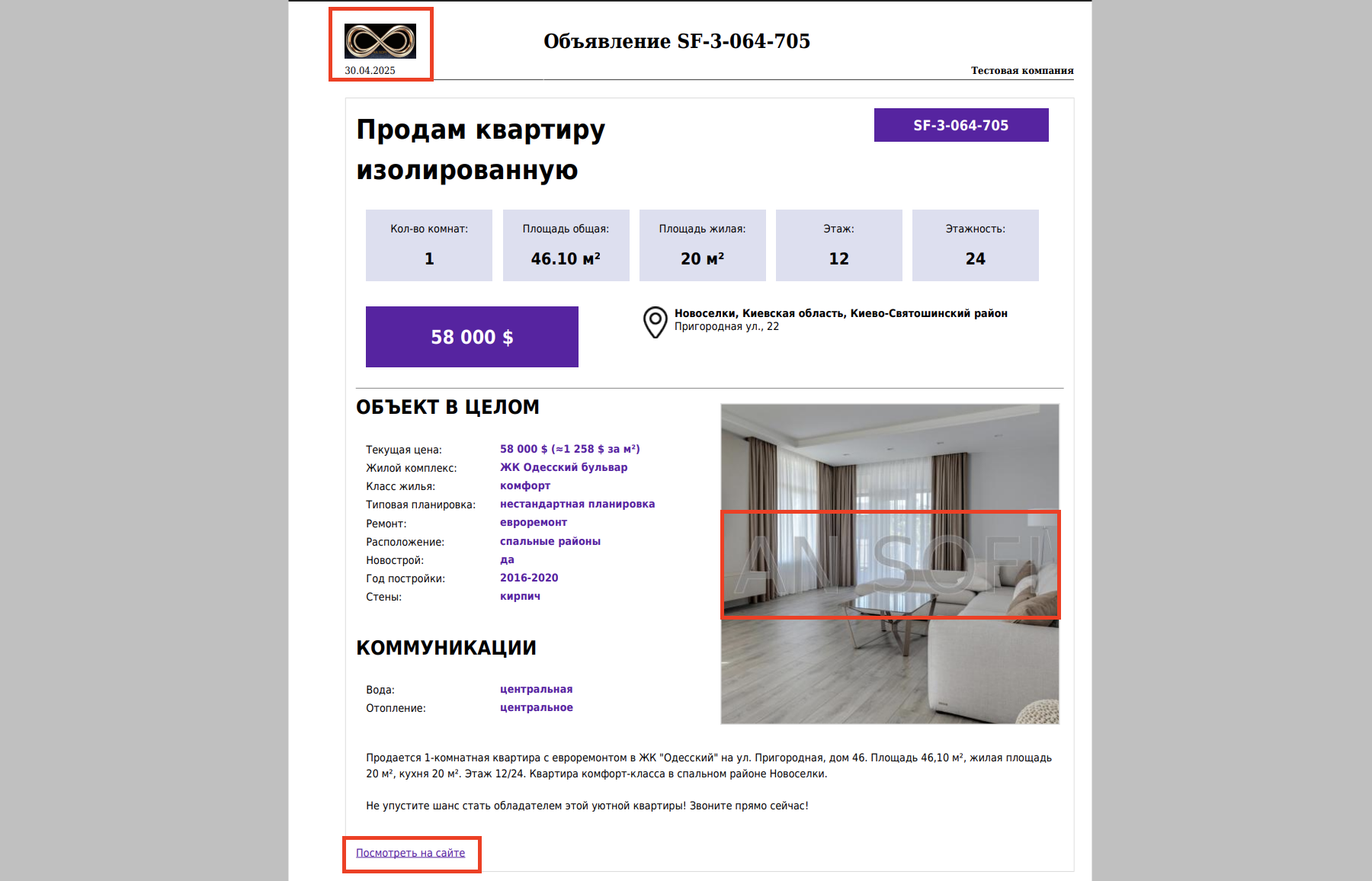The width and height of the screenshot is (1372, 881).
Task: Click the infinity logo in the header
Action: coord(380,41)
